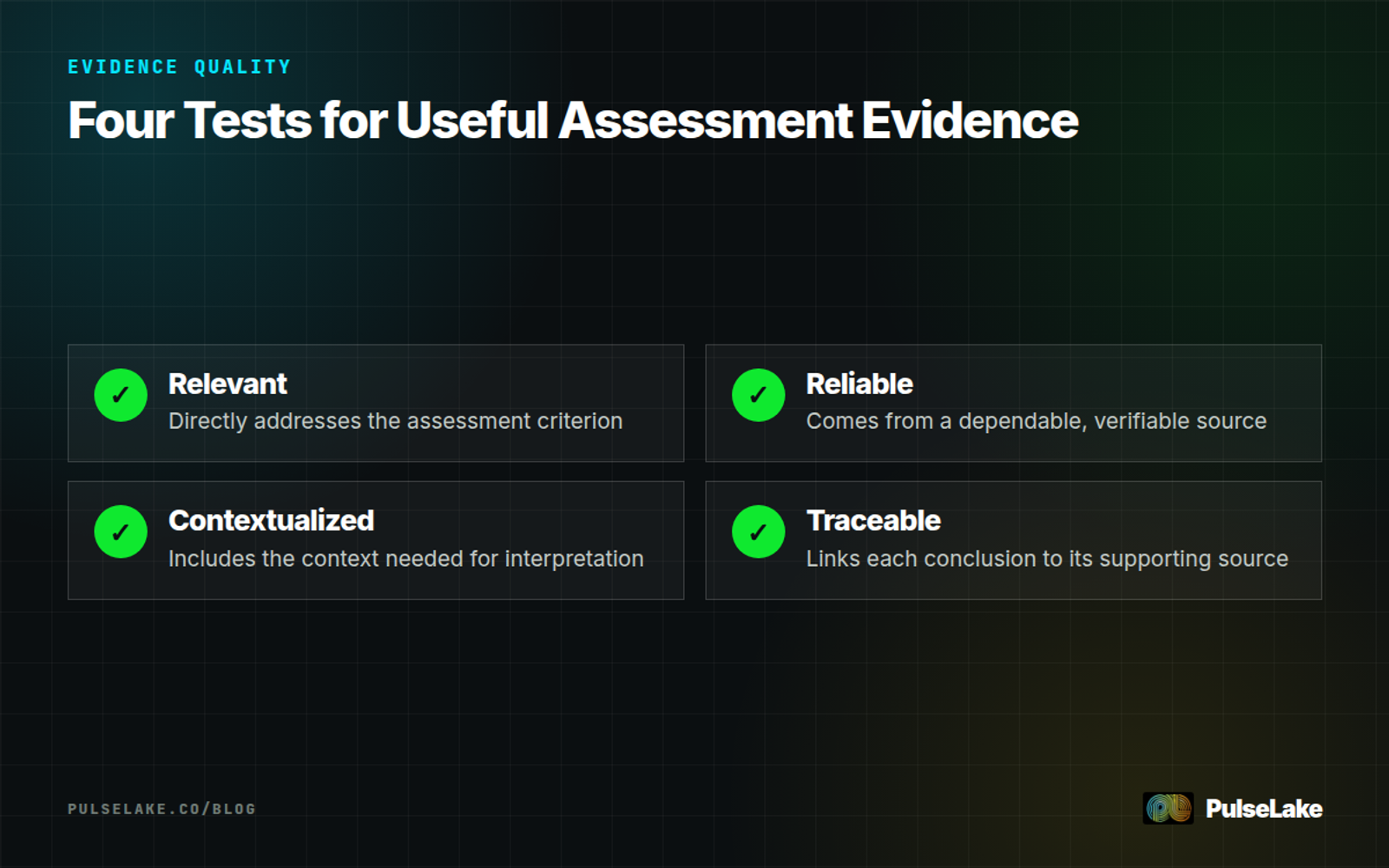Image resolution: width=1389 pixels, height=868 pixels.
Task: Click 'Comes from a dependable, verifiable source' text
Action: click(x=1037, y=421)
